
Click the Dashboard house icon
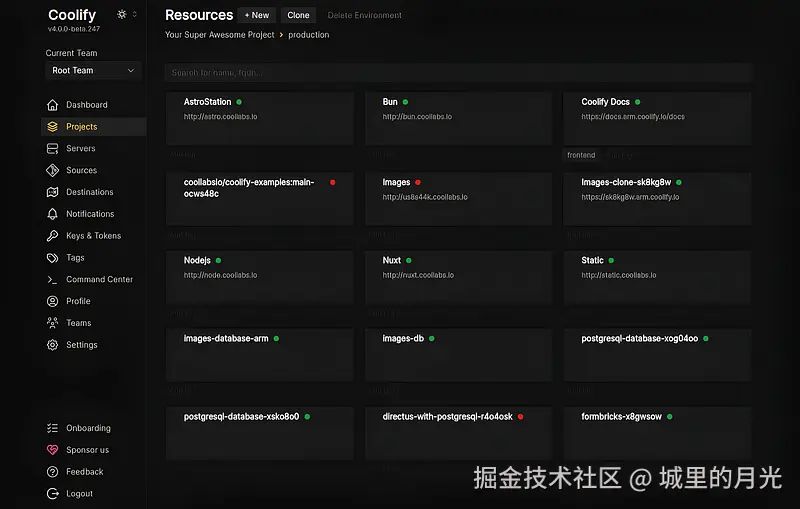tap(53, 105)
